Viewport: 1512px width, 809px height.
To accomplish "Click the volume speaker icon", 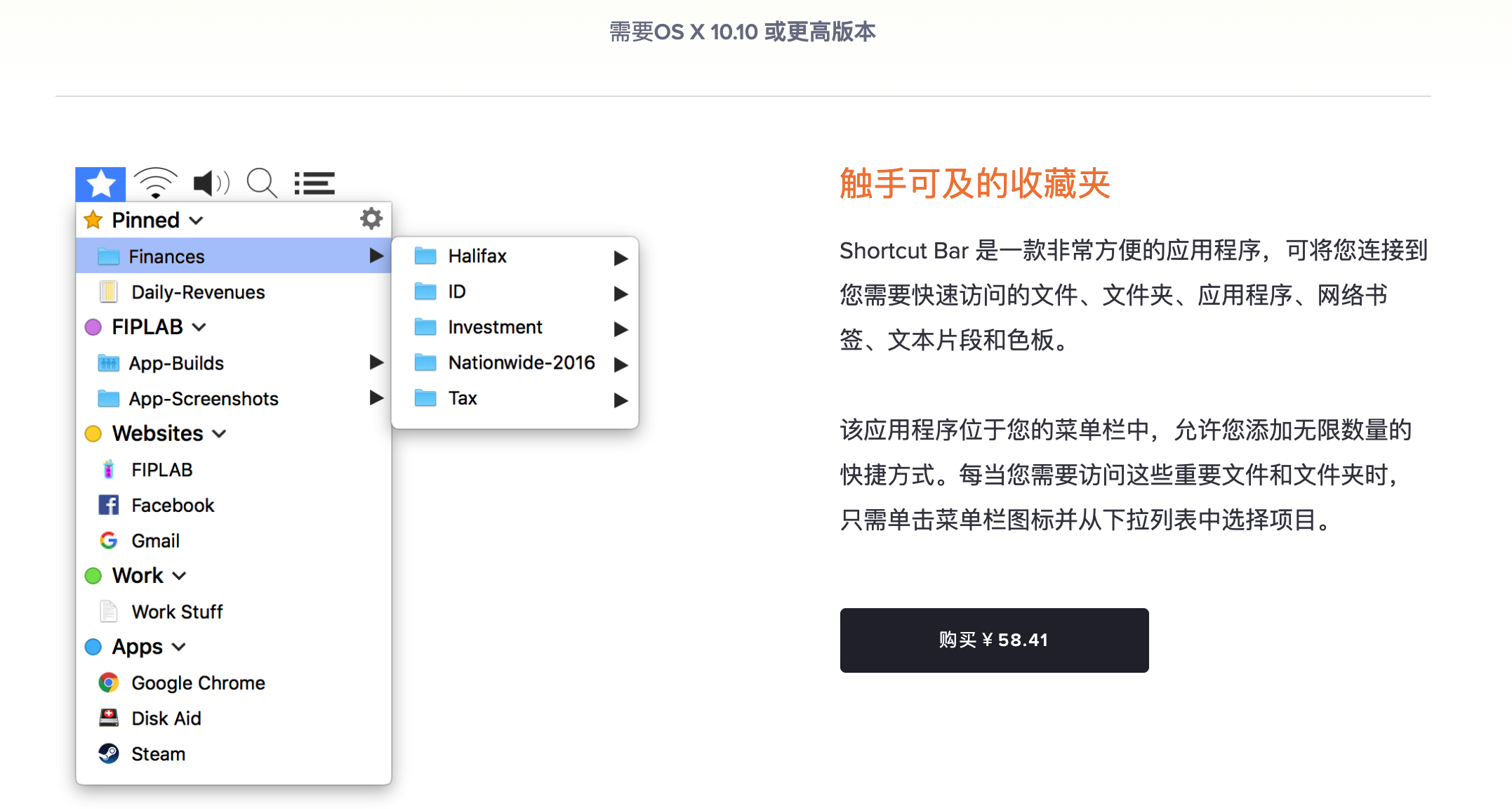I will click(211, 184).
